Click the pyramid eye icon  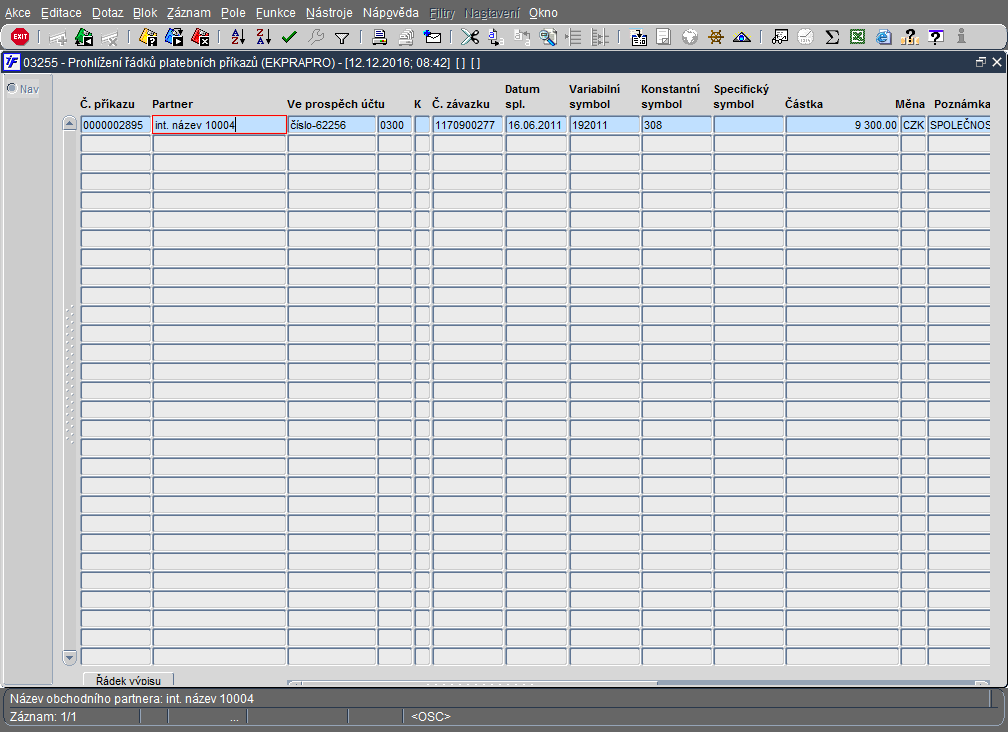[742, 37]
